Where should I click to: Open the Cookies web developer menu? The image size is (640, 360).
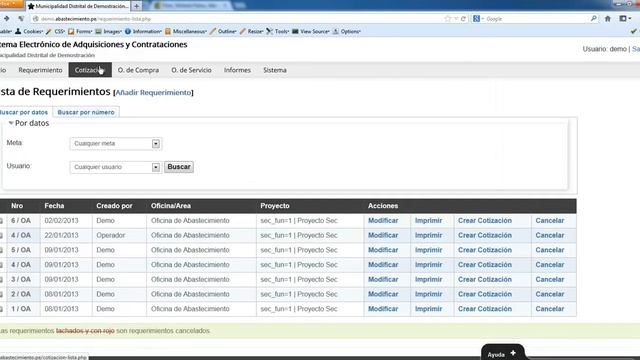click(29, 31)
